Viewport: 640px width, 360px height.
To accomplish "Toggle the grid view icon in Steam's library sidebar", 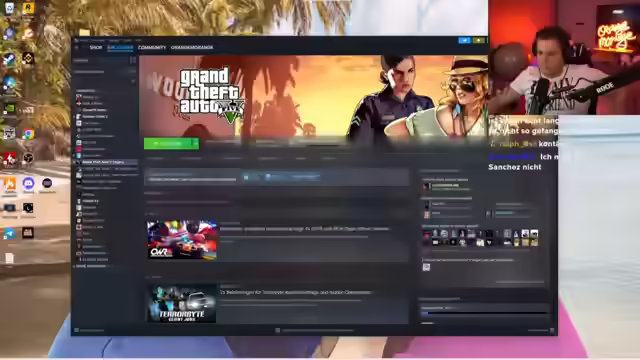I will pyautogui.click(x=133, y=60).
